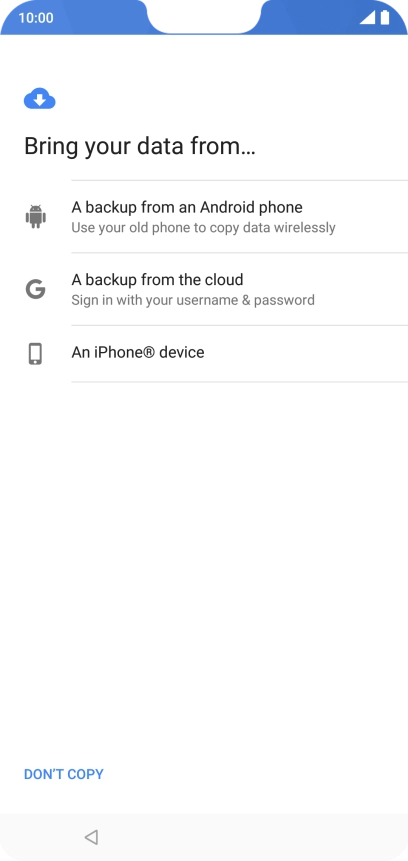Click the gray phone device icon
Viewport: 408px width, 861px height.
tap(35, 354)
